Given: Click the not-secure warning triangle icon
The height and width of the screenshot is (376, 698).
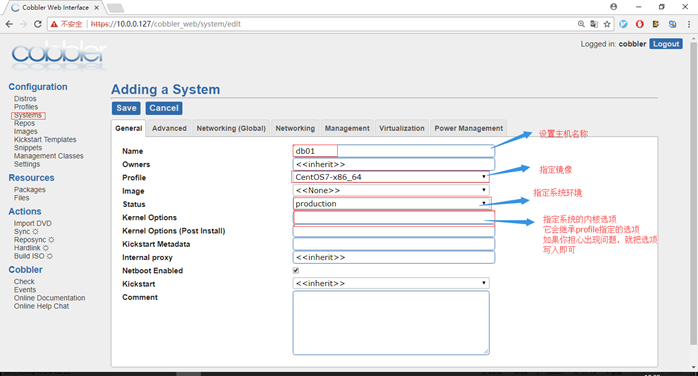Looking at the screenshot, I should [54, 24].
